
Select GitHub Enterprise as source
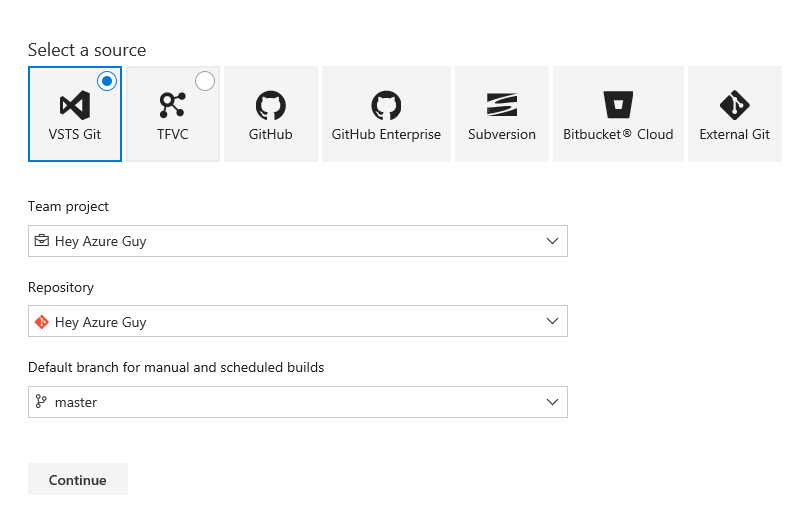pyautogui.click(x=386, y=114)
